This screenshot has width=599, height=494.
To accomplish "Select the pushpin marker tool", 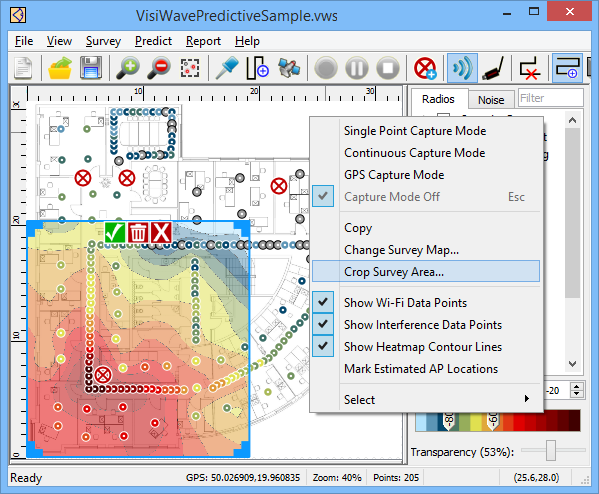I will 227,69.
